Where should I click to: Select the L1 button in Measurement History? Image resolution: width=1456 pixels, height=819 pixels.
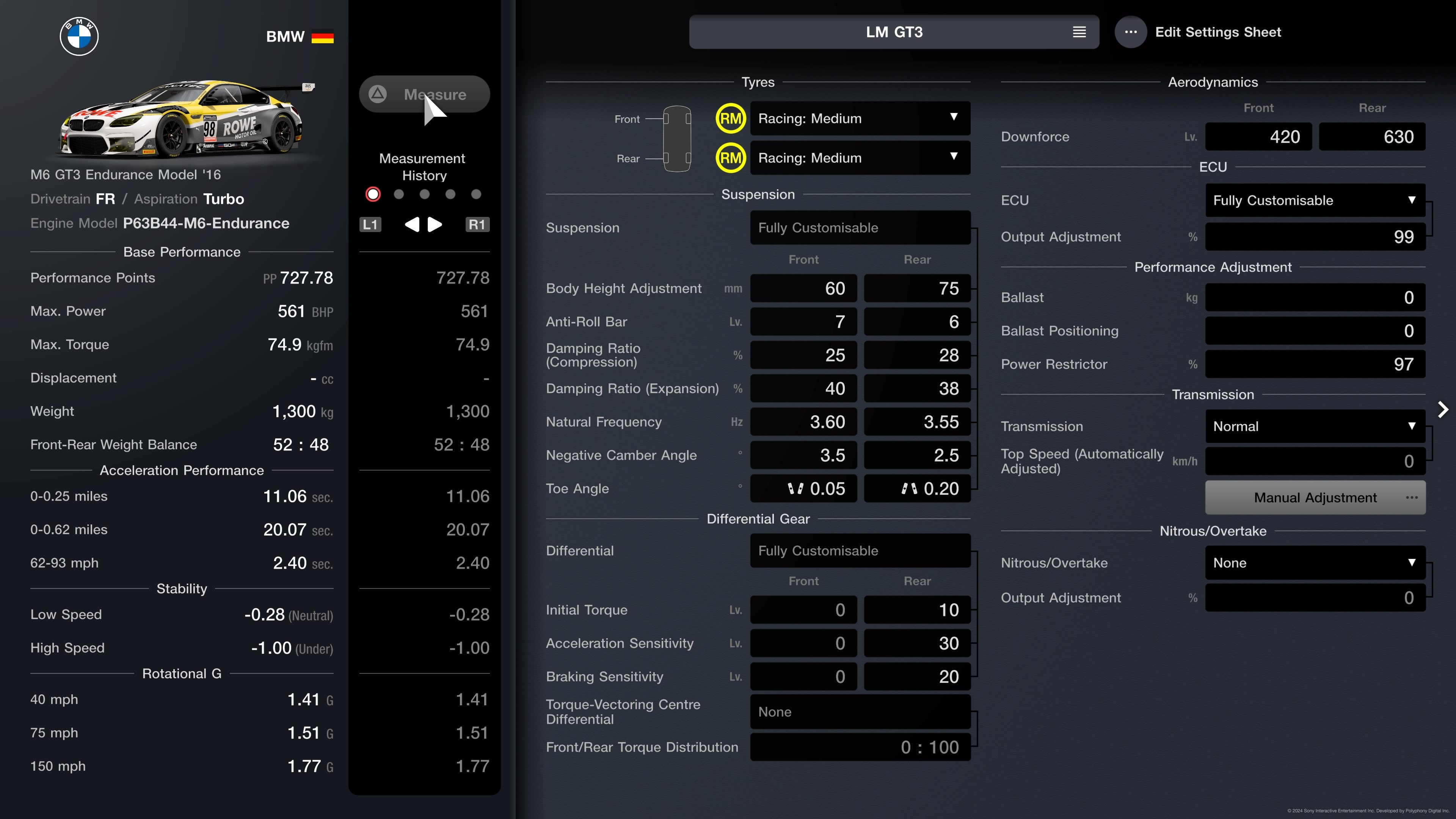tap(370, 224)
